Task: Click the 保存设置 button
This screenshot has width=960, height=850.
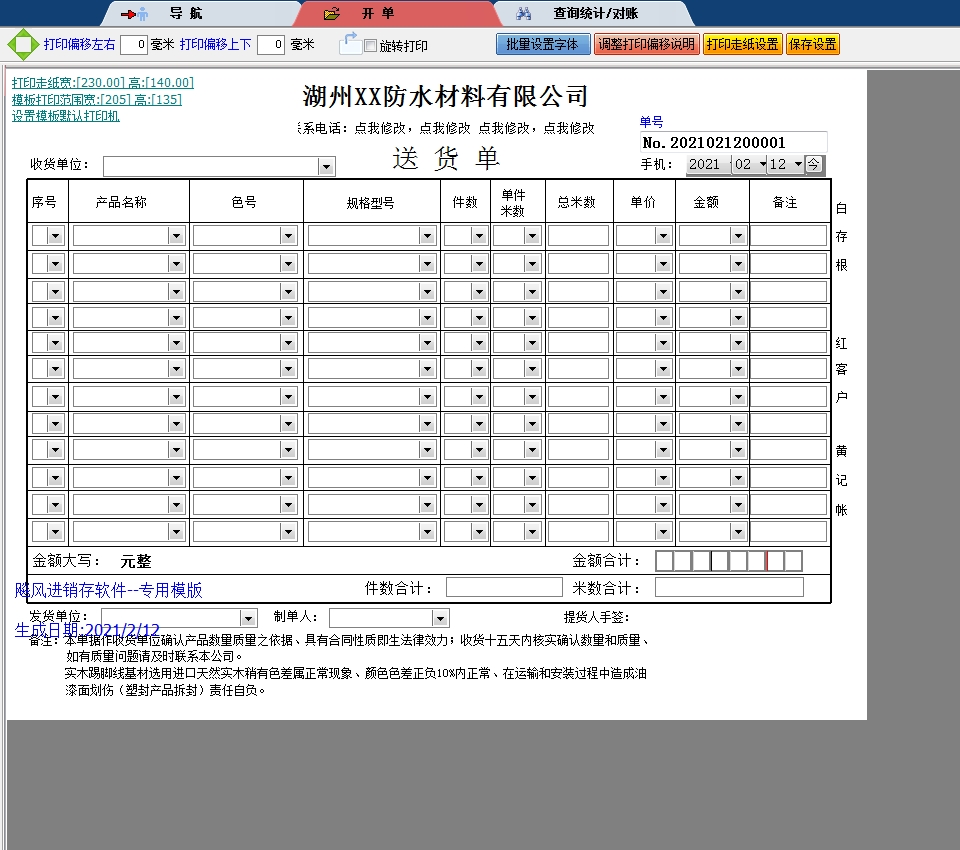Action: [x=812, y=45]
